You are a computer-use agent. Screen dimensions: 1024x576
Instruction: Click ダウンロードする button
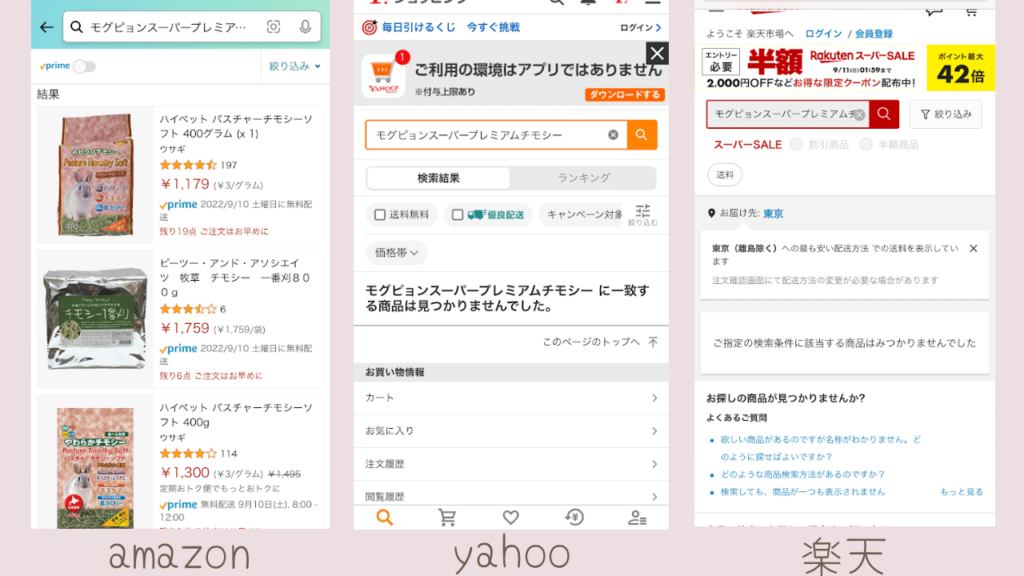(x=625, y=95)
